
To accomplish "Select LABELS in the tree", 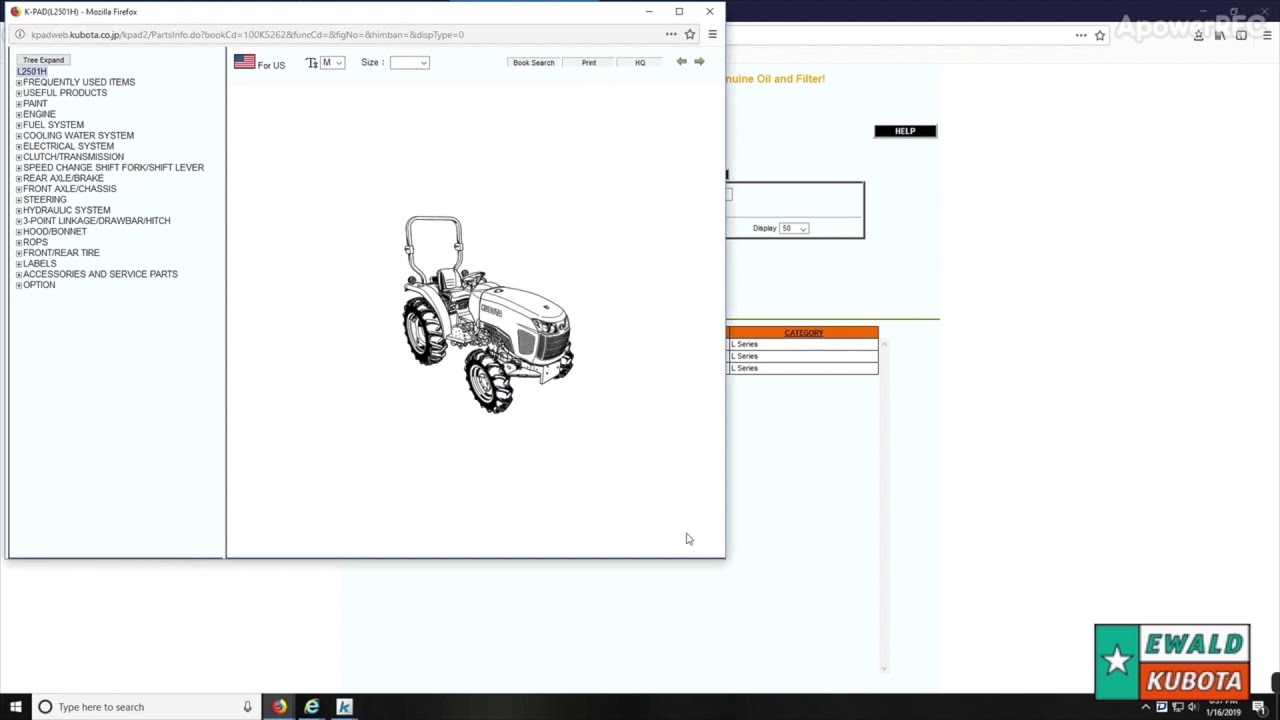I will tap(39, 264).
